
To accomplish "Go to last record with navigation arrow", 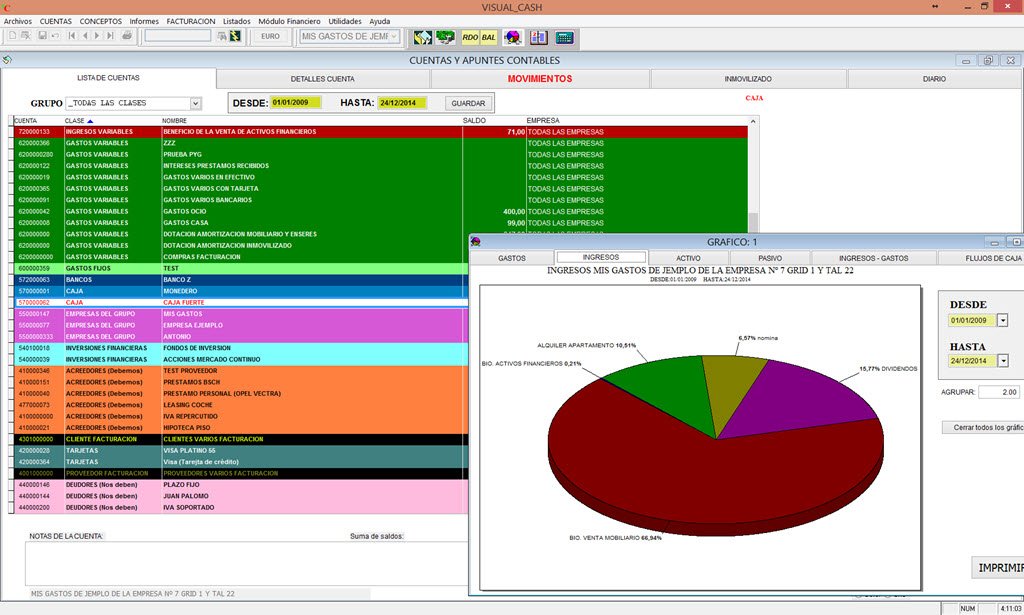I will coord(110,37).
